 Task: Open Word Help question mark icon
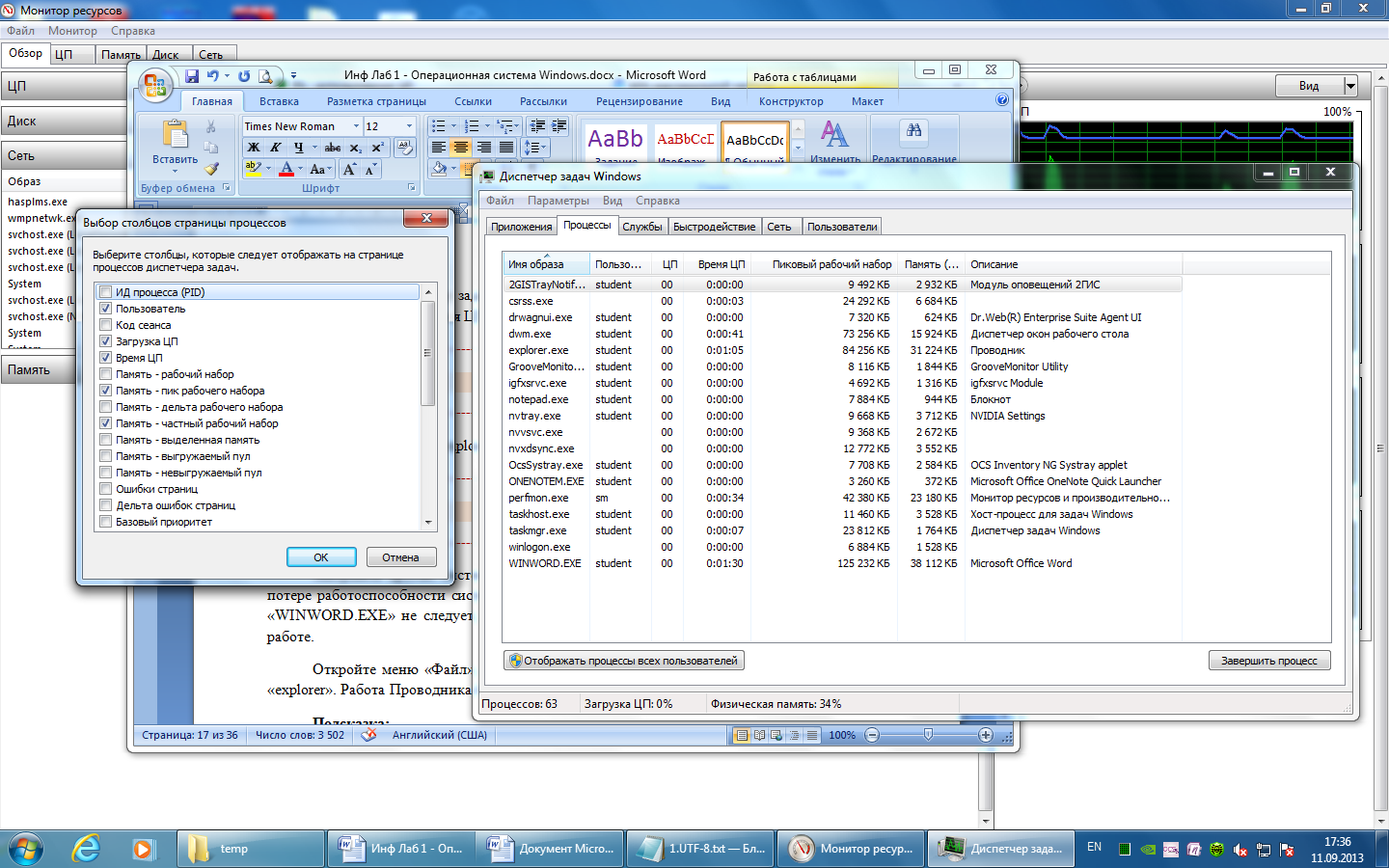(x=1002, y=99)
